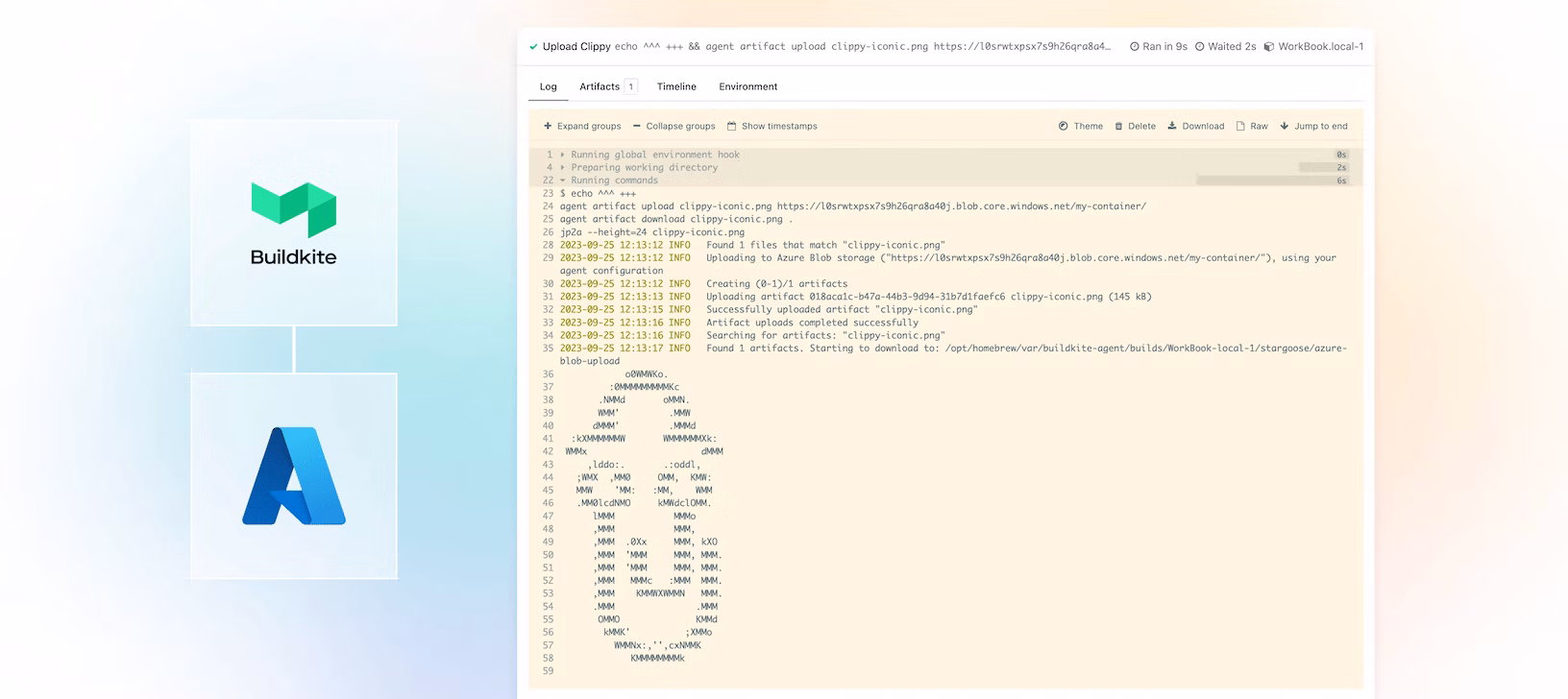Click the Upload Clippy job title
This screenshot has width=1568, height=699.
(576, 46)
